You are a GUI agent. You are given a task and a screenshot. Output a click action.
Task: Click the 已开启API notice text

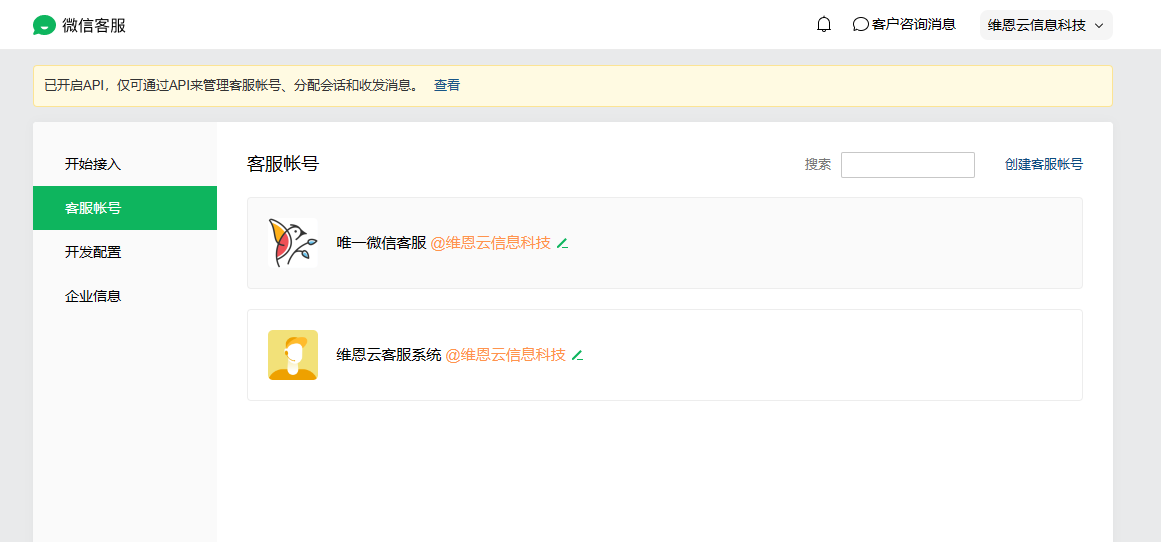pos(231,85)
